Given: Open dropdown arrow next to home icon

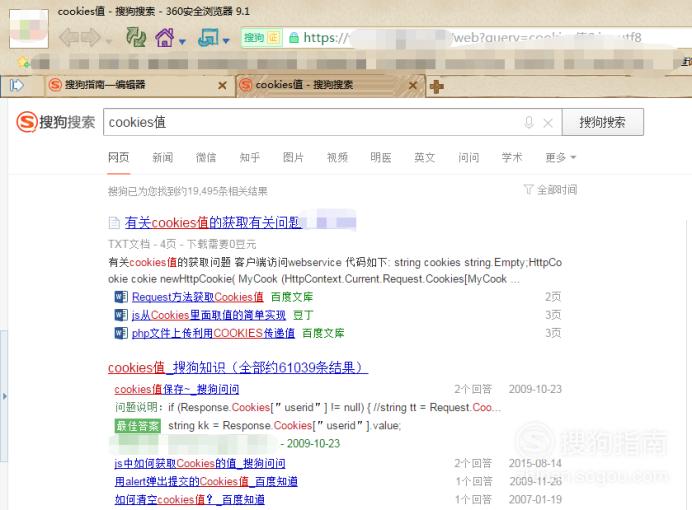Looking at the screenshot, I should point(183,40).
